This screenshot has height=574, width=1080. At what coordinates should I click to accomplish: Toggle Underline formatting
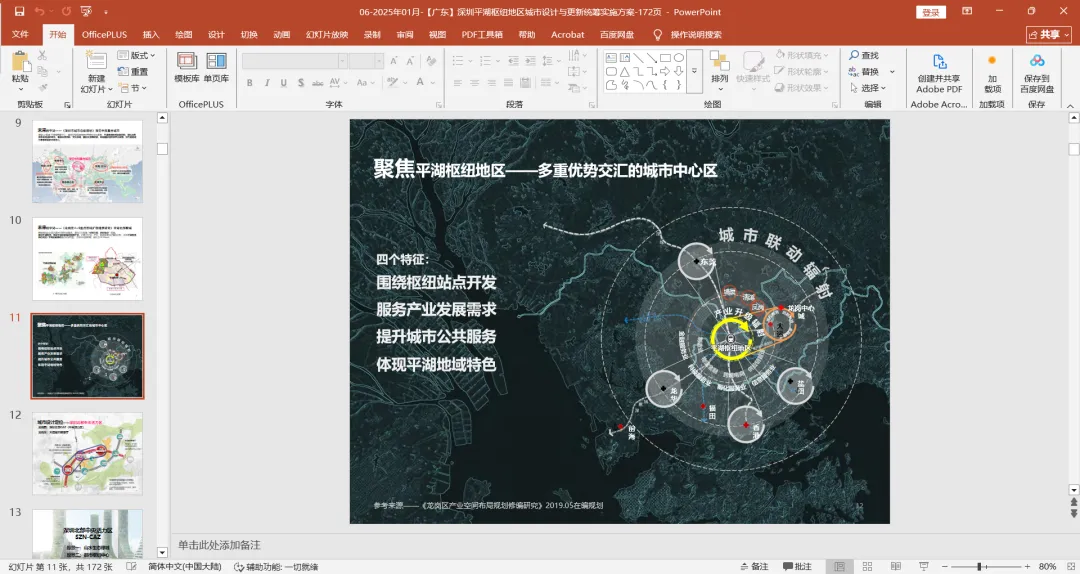pyautogui.click(x=283, y=83)
